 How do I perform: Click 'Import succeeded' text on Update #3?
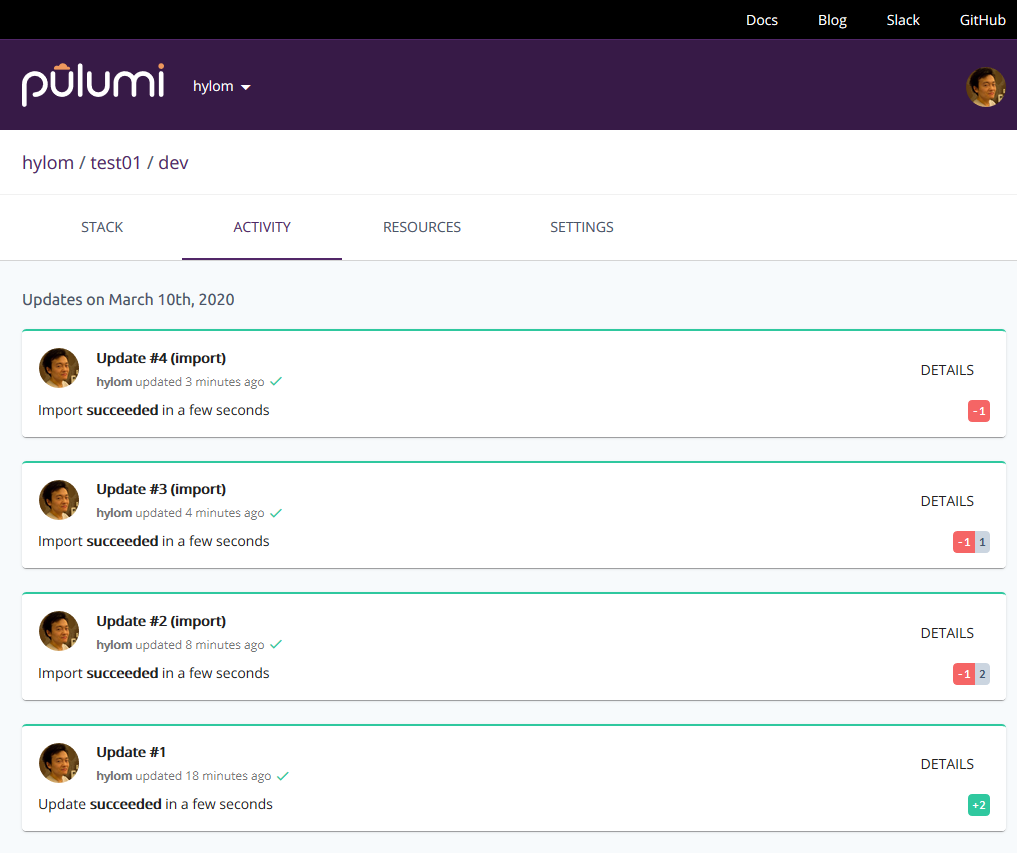click(x=98, y=541)
